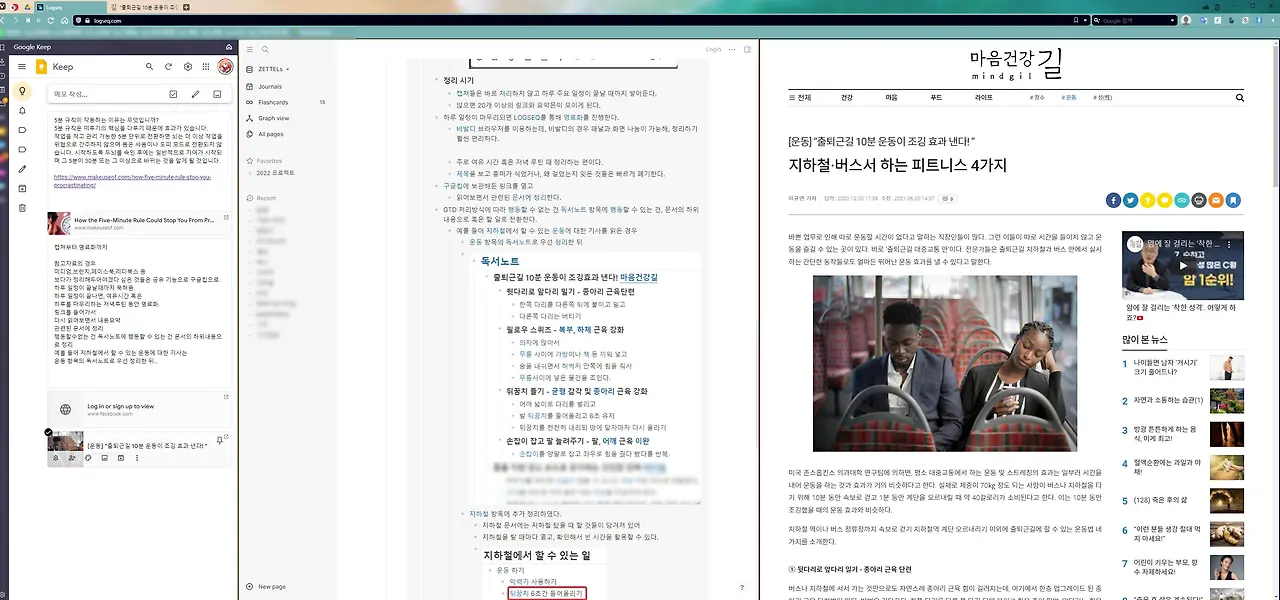This screenshot has width=1280, height=600.
Task: Select the '#운동' hashtag on mindgil
Action: tap(1069, 98)
